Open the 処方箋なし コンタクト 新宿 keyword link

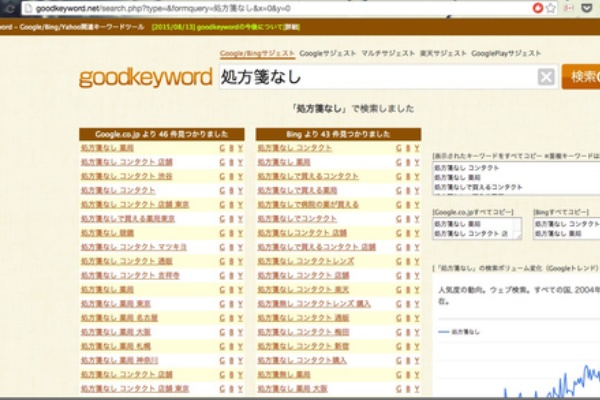tap(303, 346)
